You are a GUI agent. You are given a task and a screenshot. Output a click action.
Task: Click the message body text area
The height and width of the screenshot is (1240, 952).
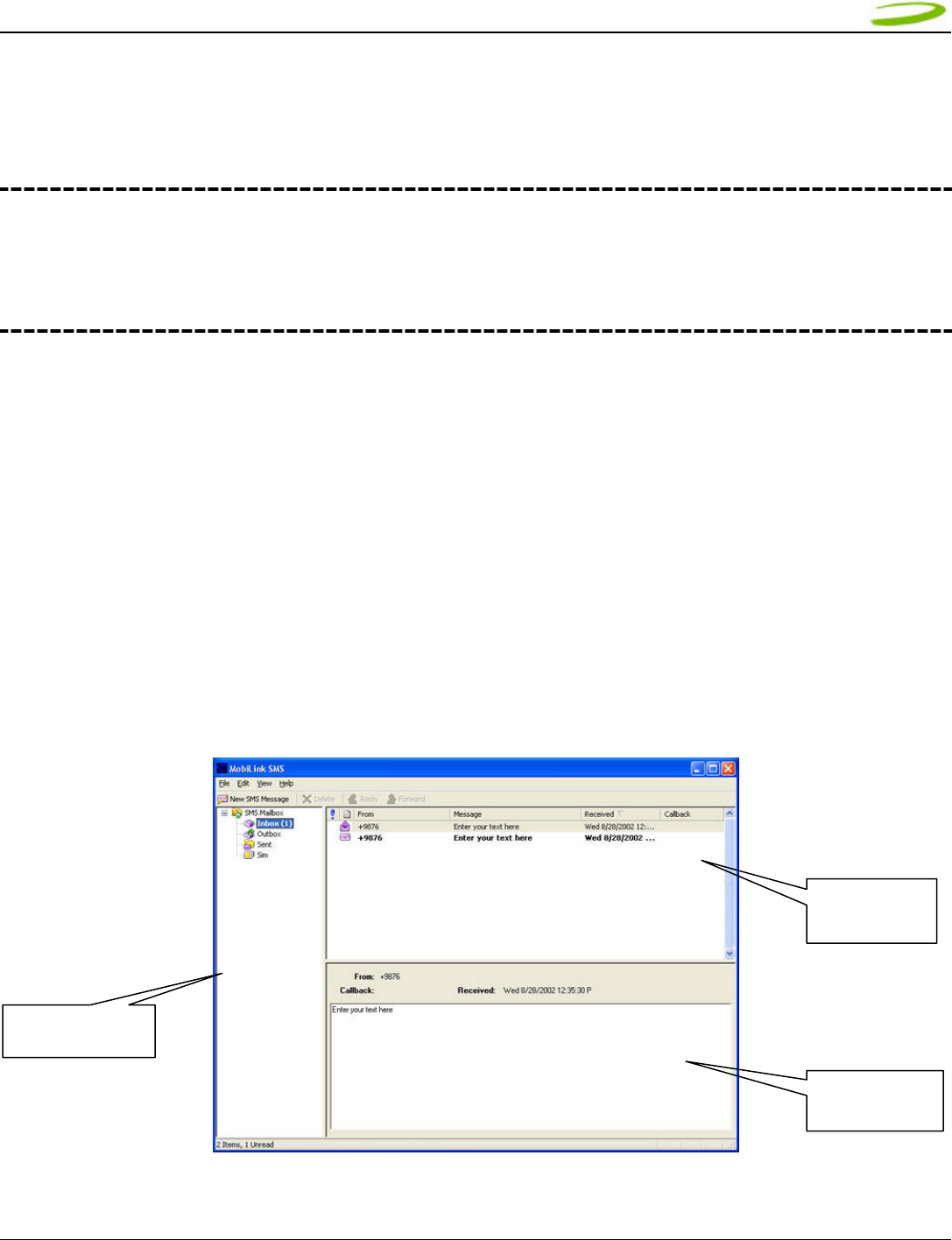click(x=531, y=1067)
